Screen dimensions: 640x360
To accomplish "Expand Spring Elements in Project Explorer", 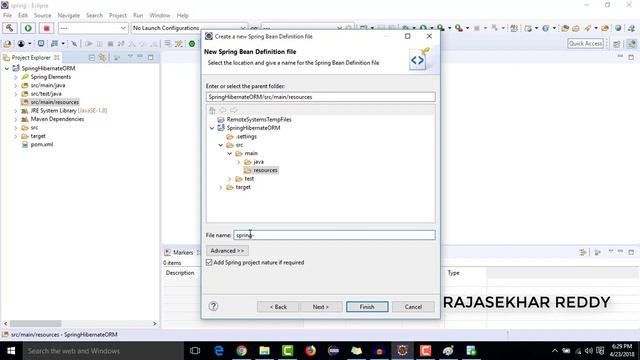I will tap(16, 77).
